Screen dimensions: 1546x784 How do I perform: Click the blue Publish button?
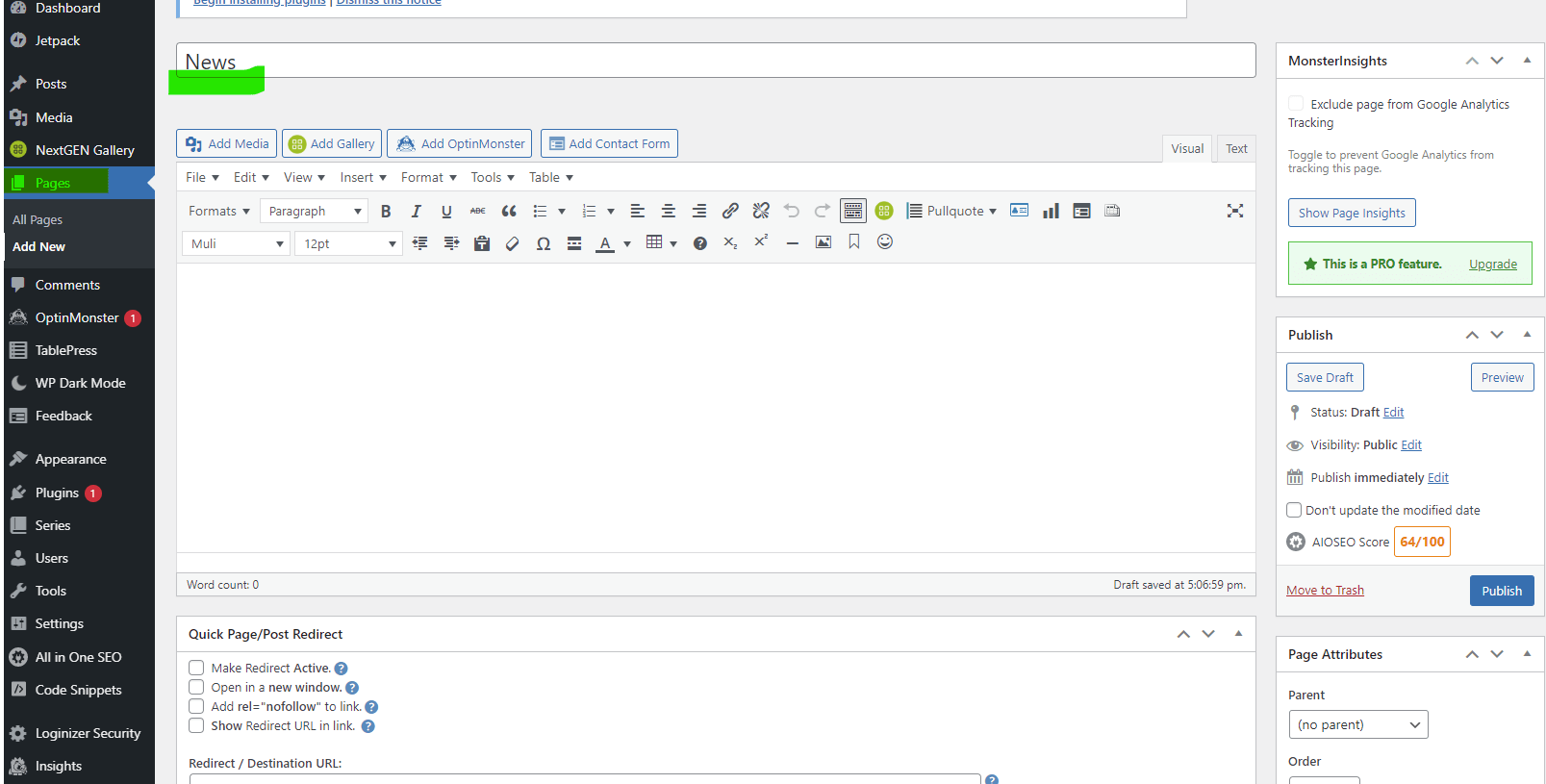1501,591
